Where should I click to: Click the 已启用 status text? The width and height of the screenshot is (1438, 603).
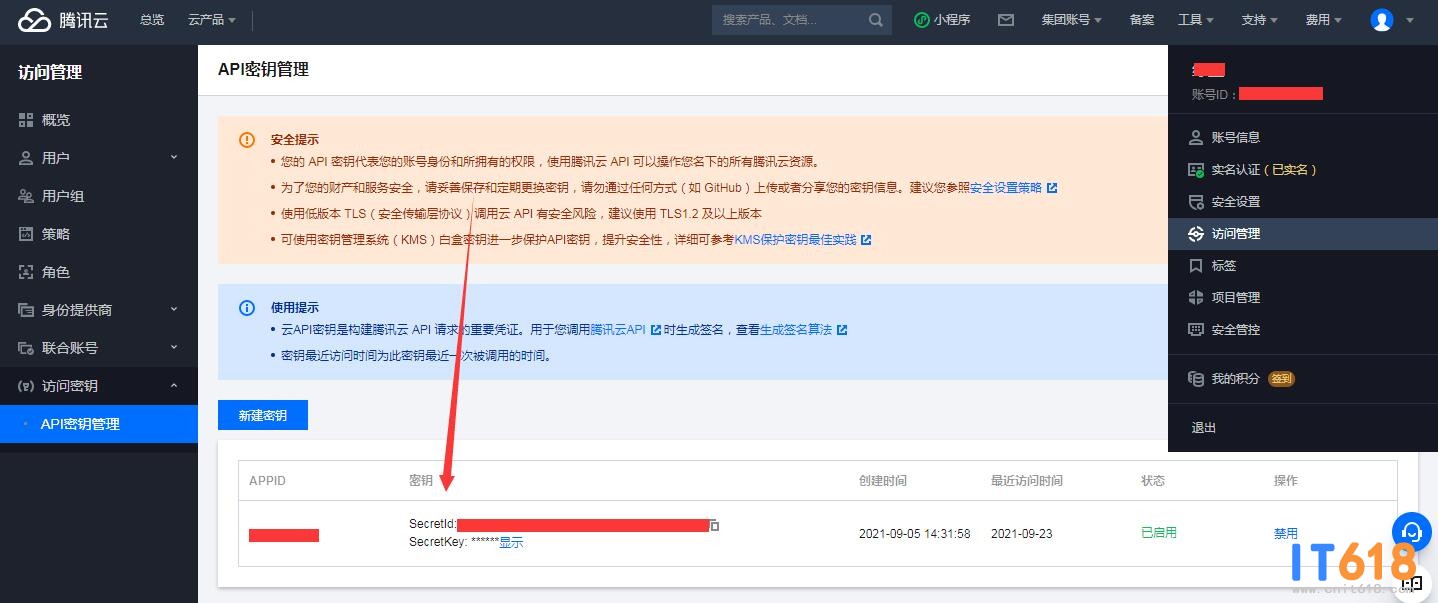click(1159, 533)
